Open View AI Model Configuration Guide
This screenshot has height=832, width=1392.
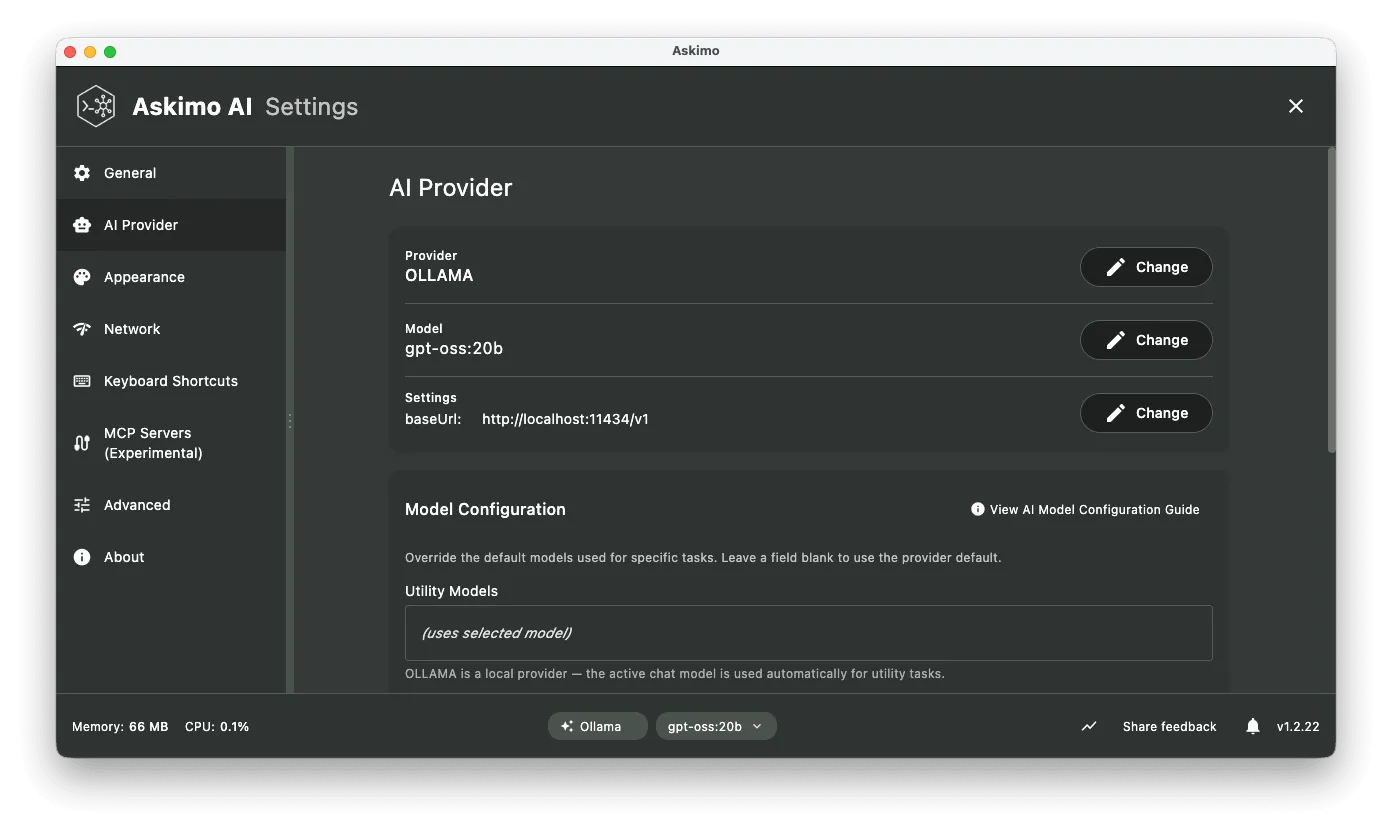[1085, 509]
